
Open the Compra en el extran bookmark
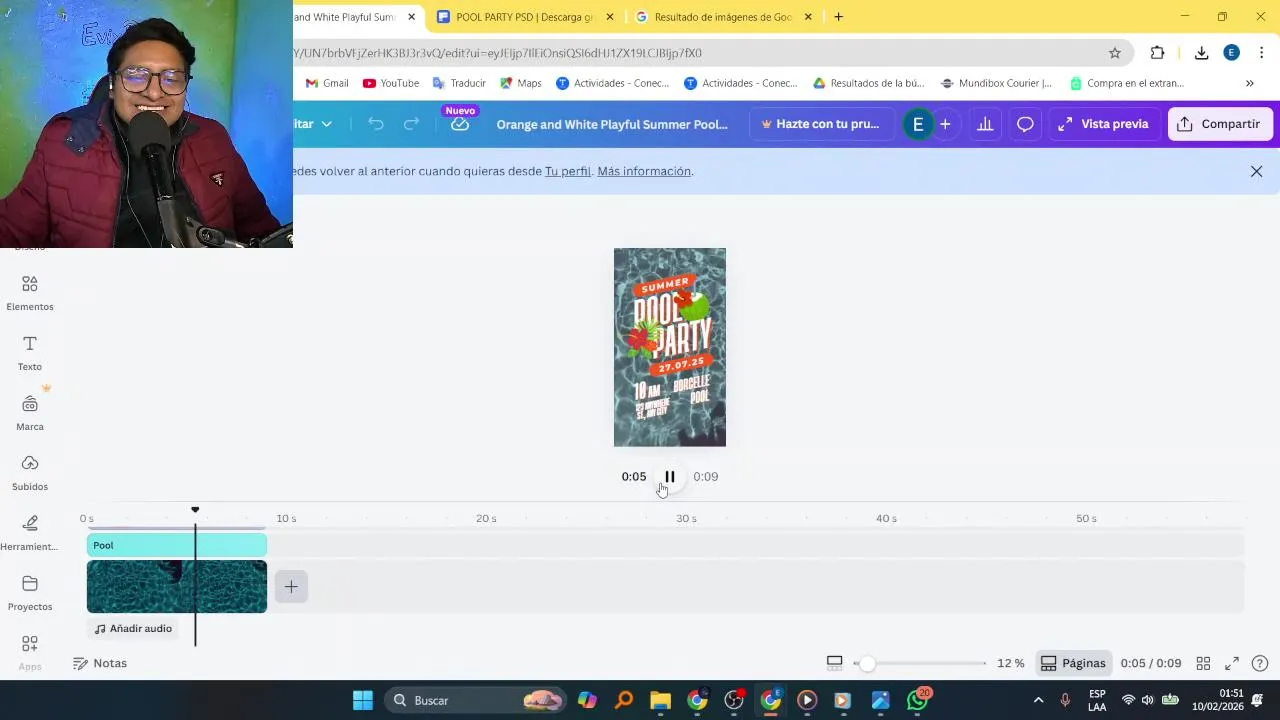click(x=1126, y=83)
